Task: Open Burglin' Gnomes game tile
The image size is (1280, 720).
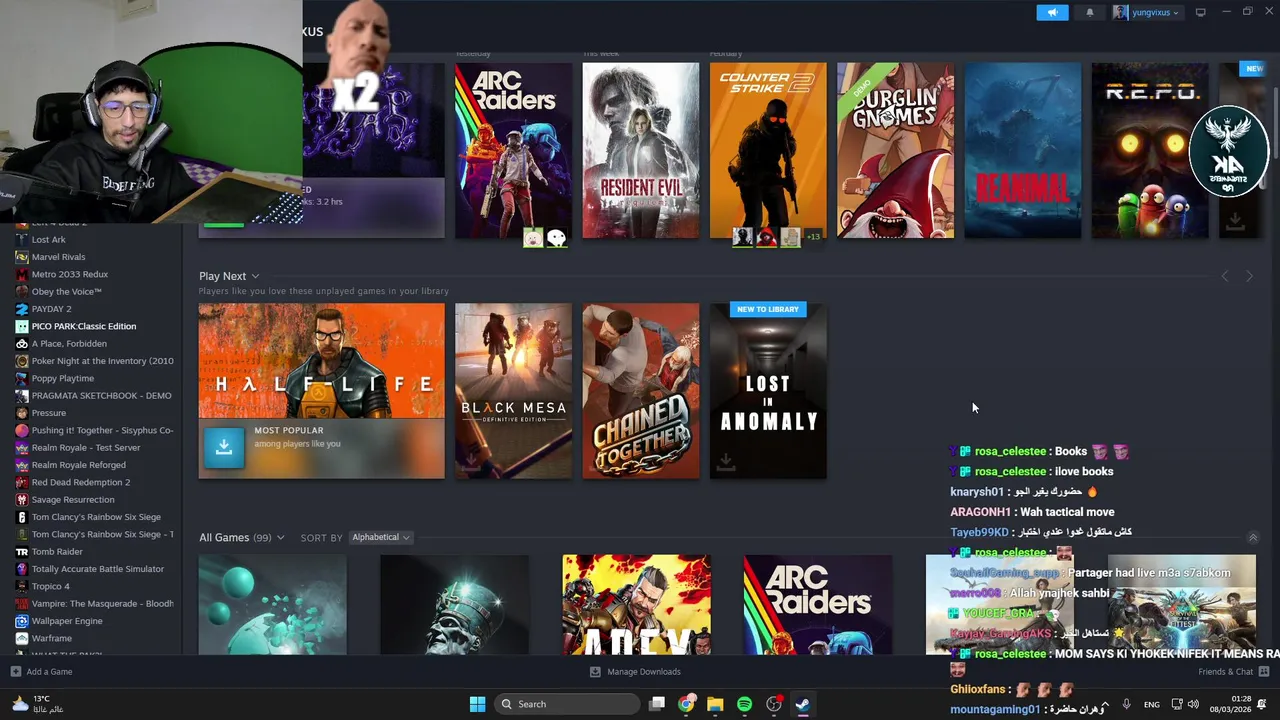Action: pyautogui.click(x=895, y=151)
